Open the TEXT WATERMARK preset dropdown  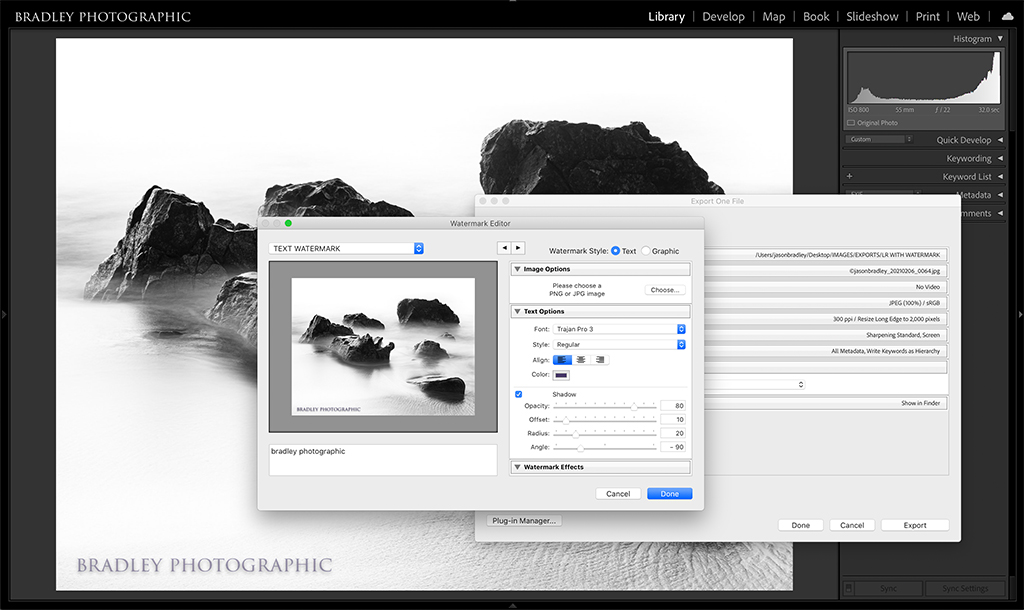pyautogui.click(x=347, y=248)
